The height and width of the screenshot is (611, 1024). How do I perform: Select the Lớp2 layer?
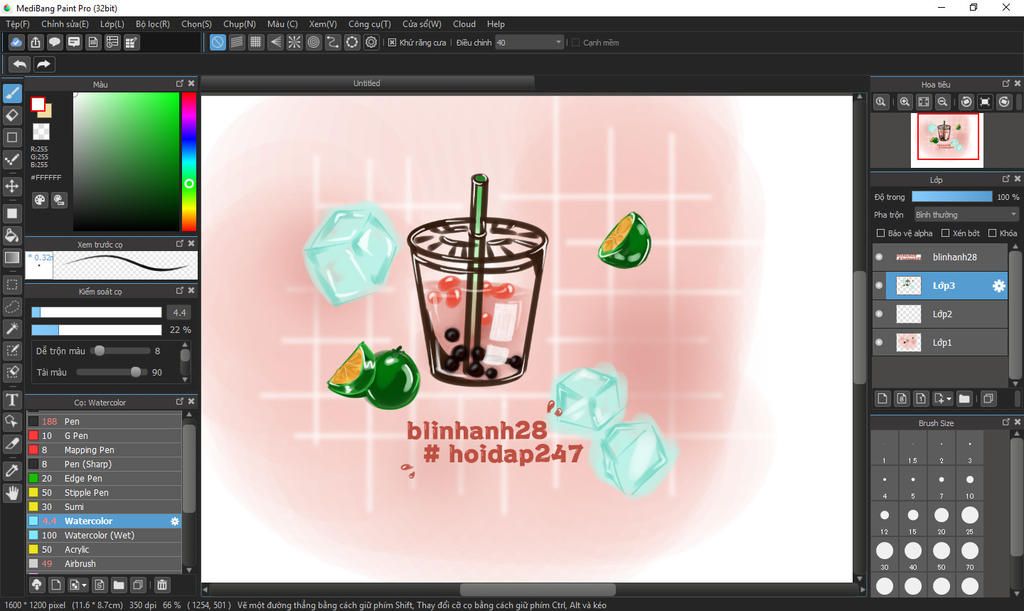[x=946, y=314]
